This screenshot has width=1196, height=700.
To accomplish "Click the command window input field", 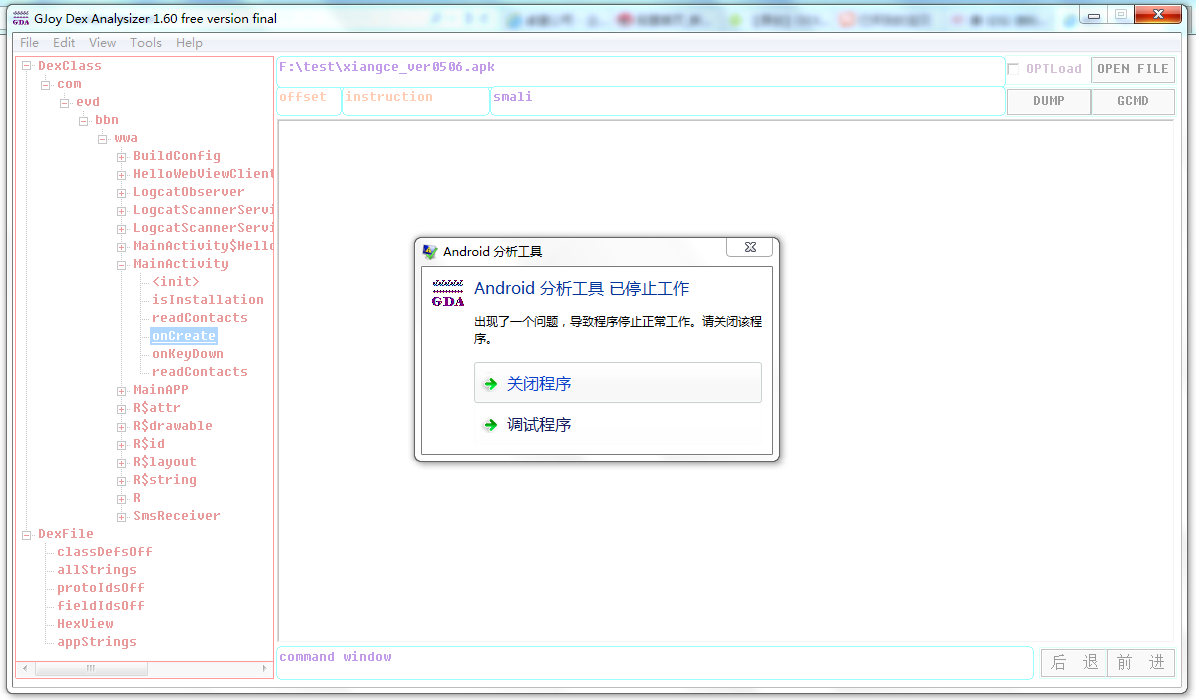I will pyautogui.click(x=655, y=663).
